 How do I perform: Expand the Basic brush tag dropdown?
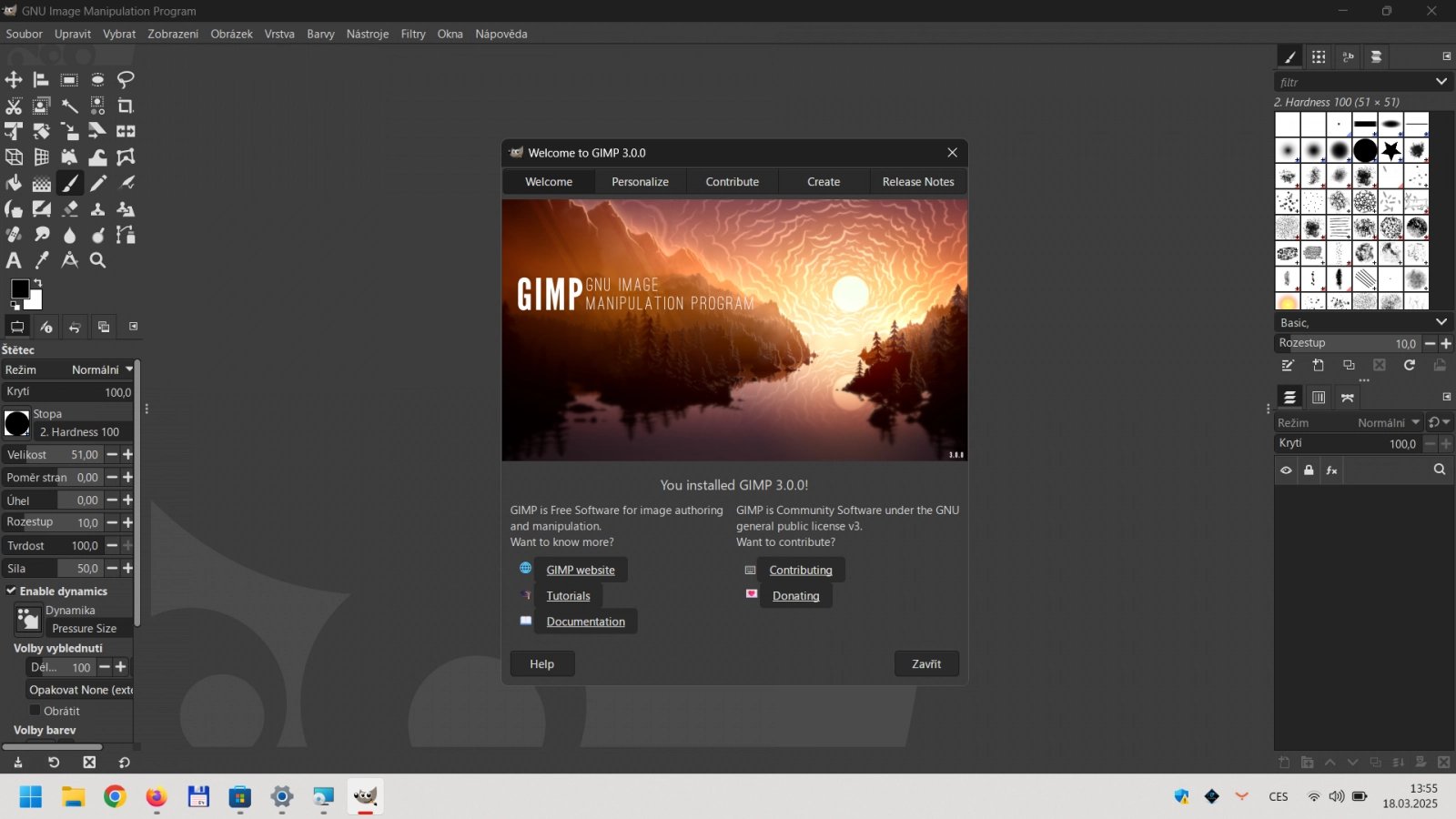tap(1441, 322)
